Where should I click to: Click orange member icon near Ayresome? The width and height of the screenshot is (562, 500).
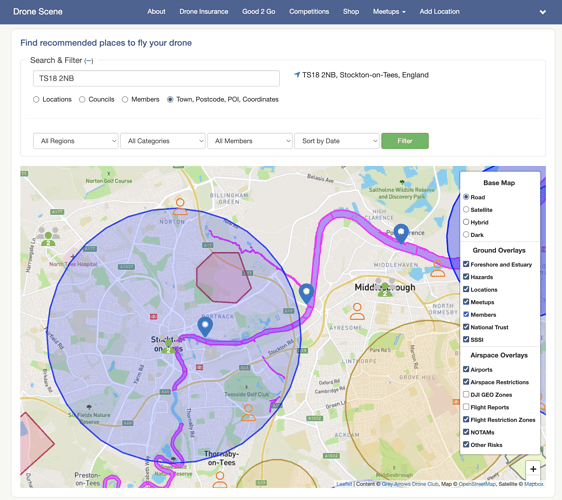coord(357,311)
